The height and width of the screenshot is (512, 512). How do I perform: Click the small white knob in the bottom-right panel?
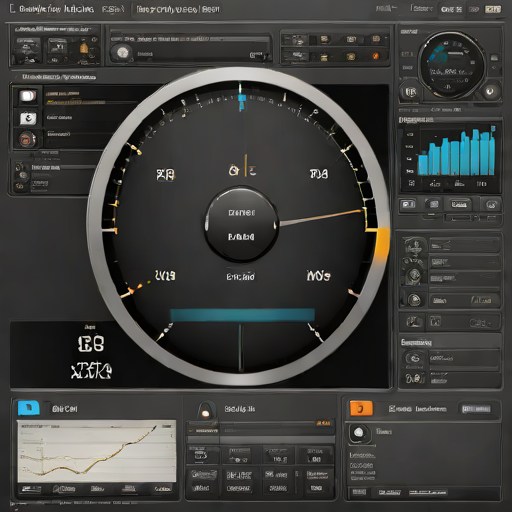pyautogui.click(x=359, y=432)
